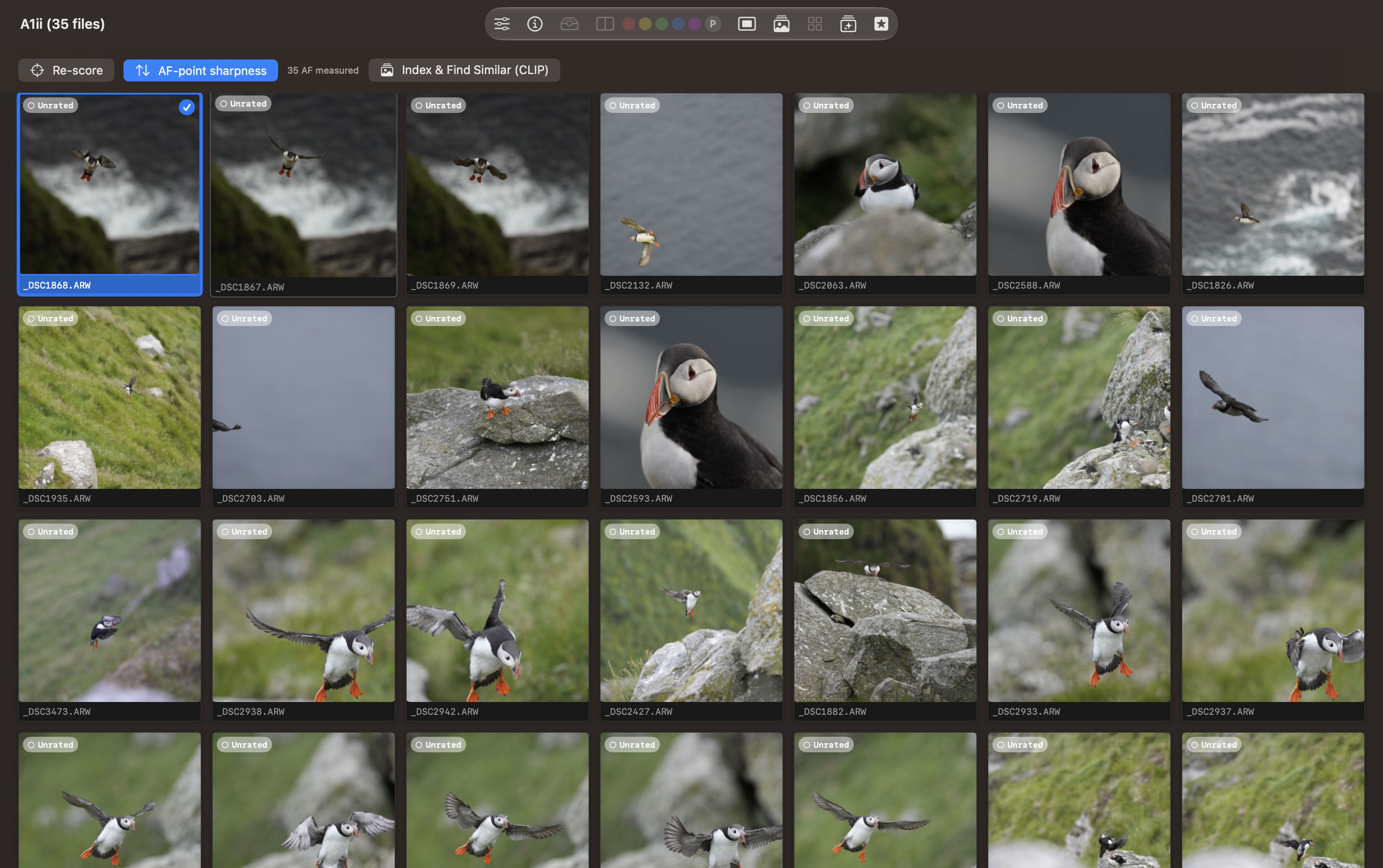This screenshot has width=1383, height=868.
Task: Click Index & Find Similar (CLIP) text
Action: click(475, 70)
